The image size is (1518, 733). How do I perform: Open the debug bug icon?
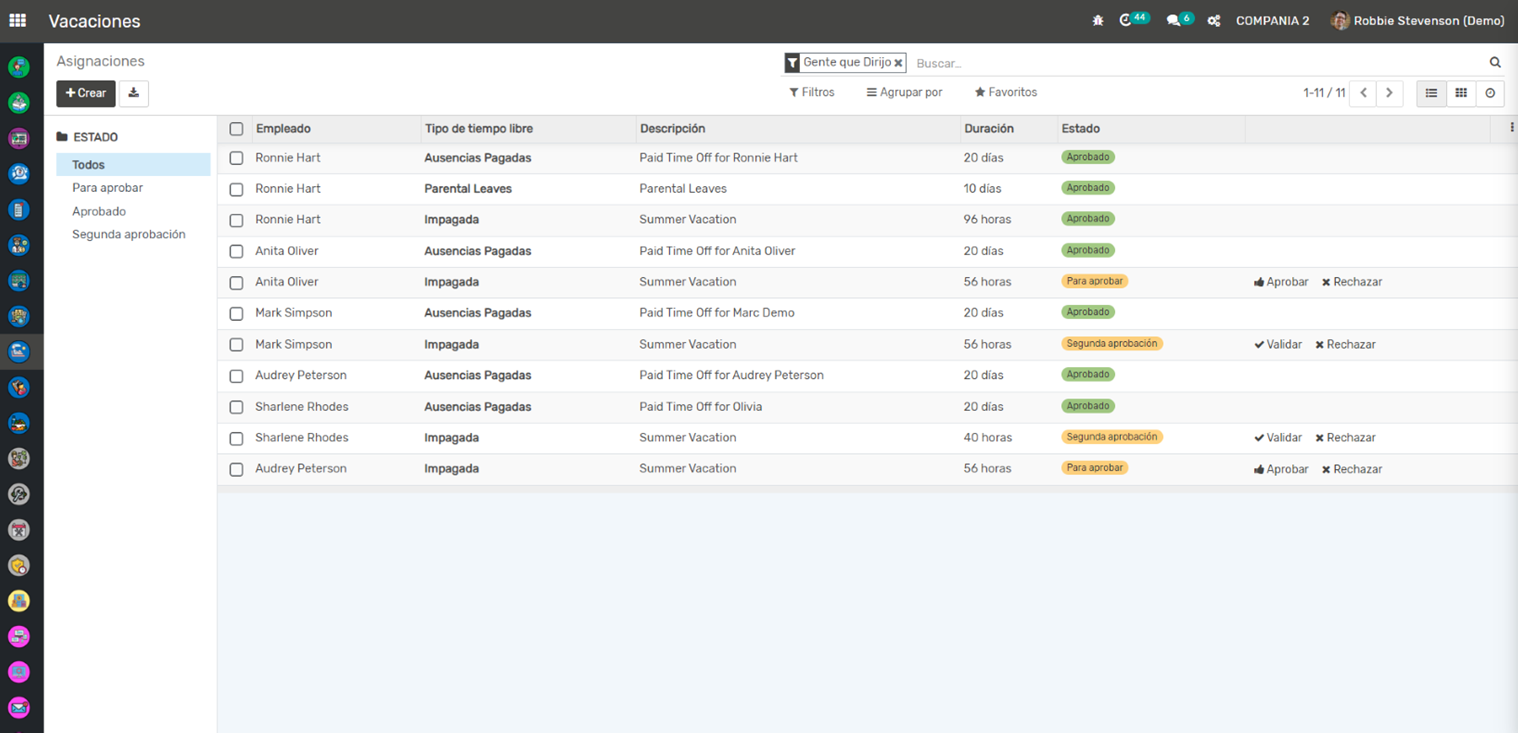[x=1097, y=21]
